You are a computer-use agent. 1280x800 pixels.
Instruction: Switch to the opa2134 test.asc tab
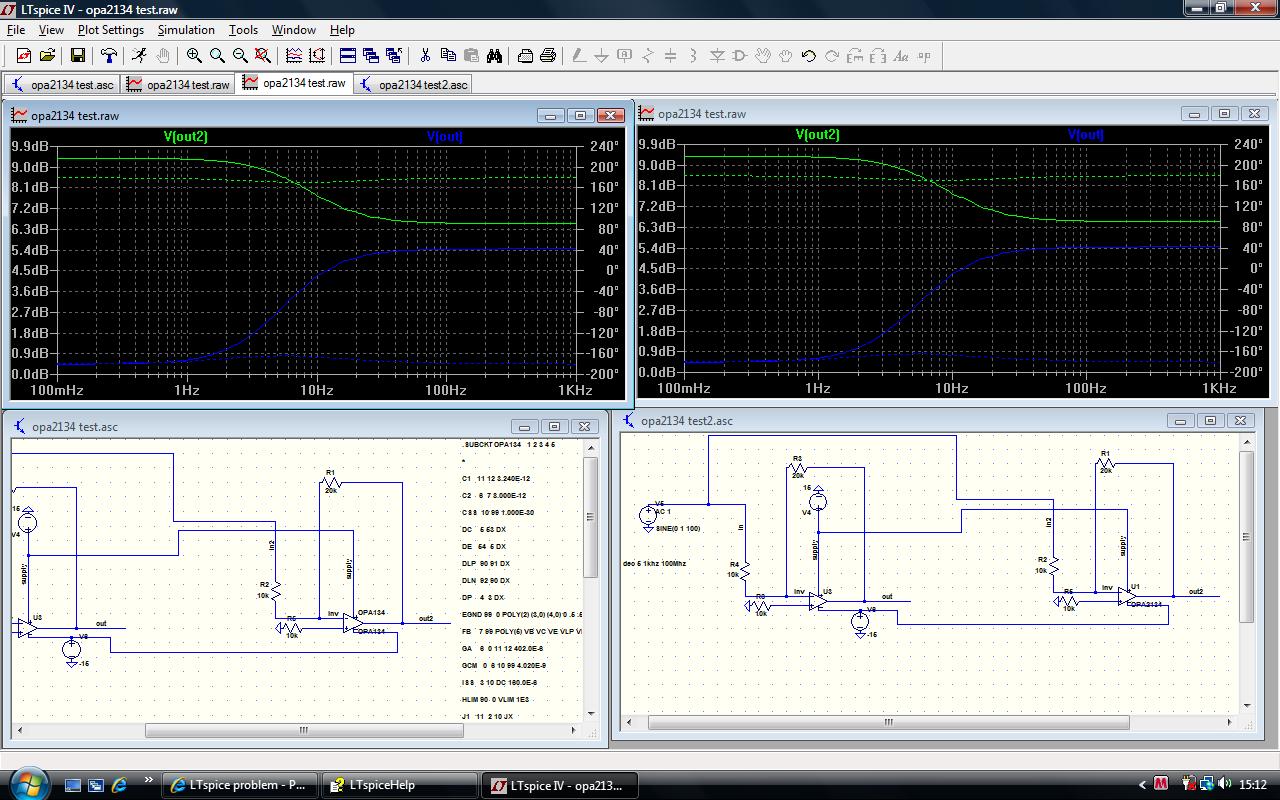point(62,85)
